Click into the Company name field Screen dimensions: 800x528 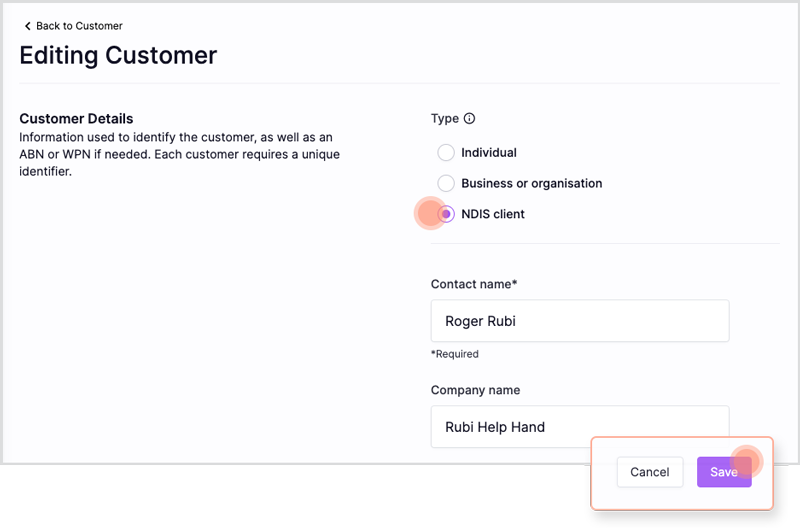coord(580,426)
